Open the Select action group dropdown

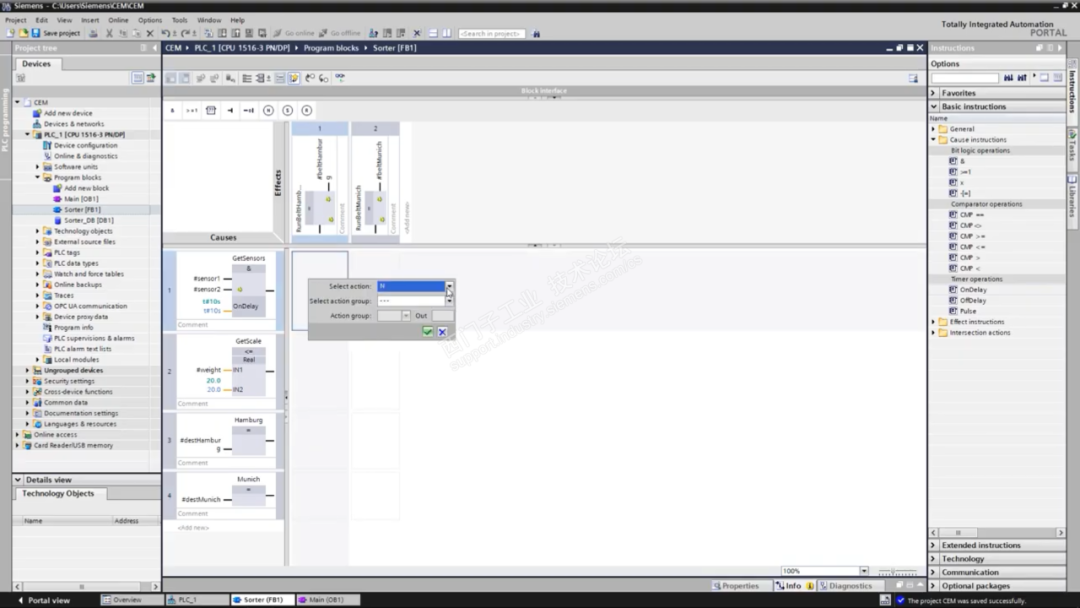point(449,301)
